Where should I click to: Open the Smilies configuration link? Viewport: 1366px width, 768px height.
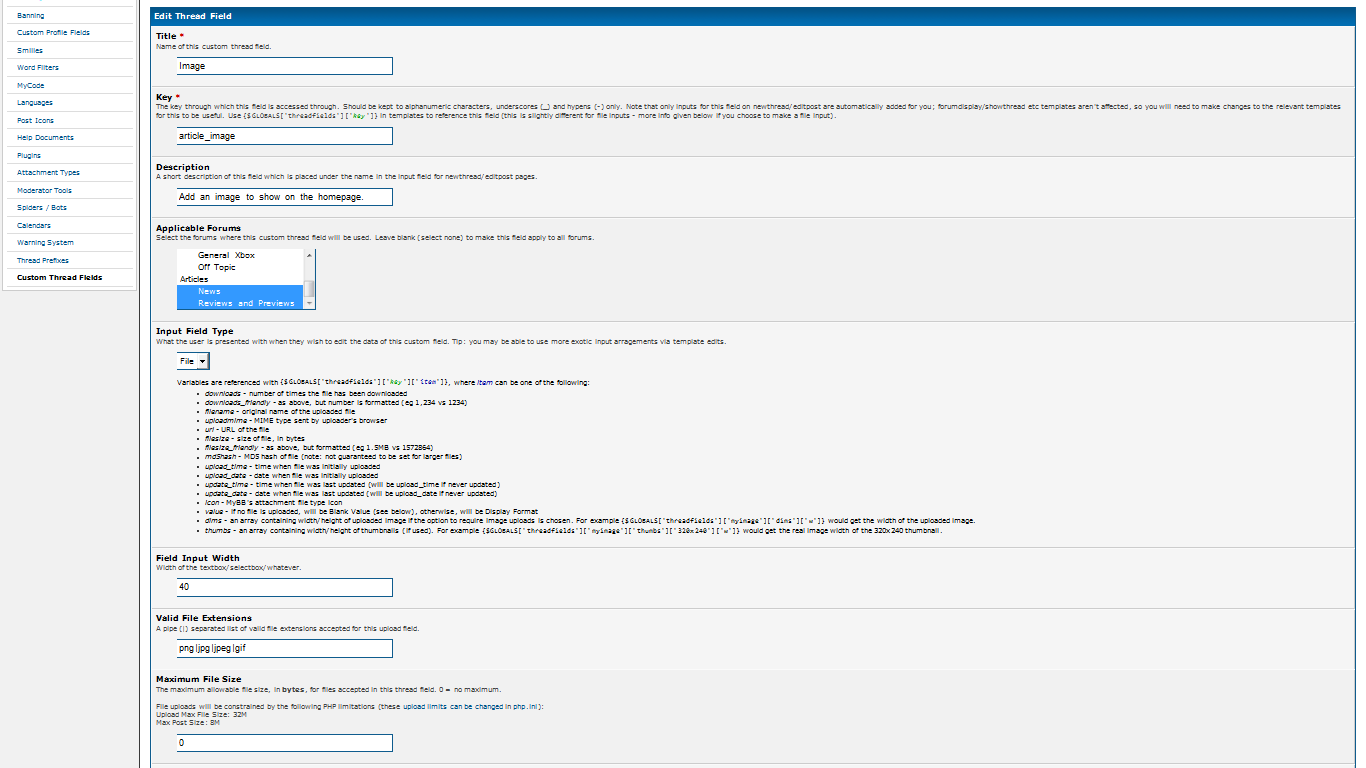pos(30,51)
